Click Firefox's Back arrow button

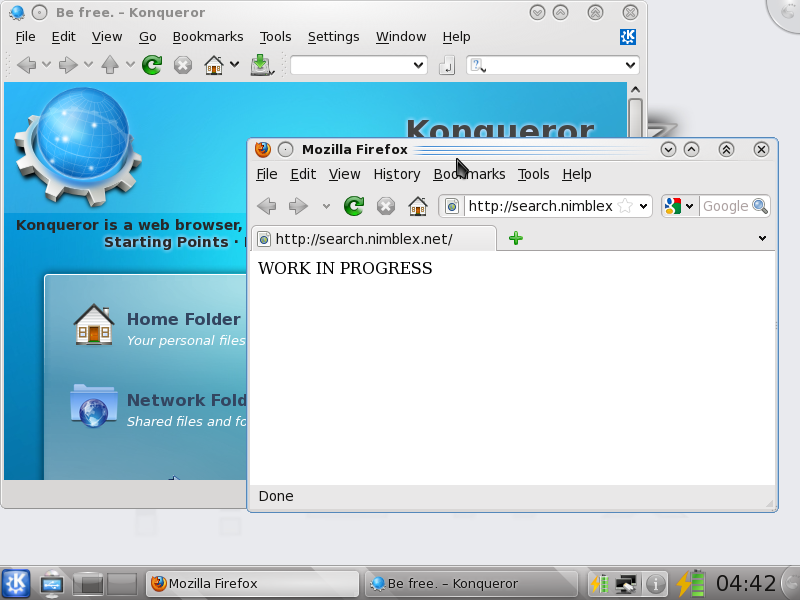[x=267, y=206]
